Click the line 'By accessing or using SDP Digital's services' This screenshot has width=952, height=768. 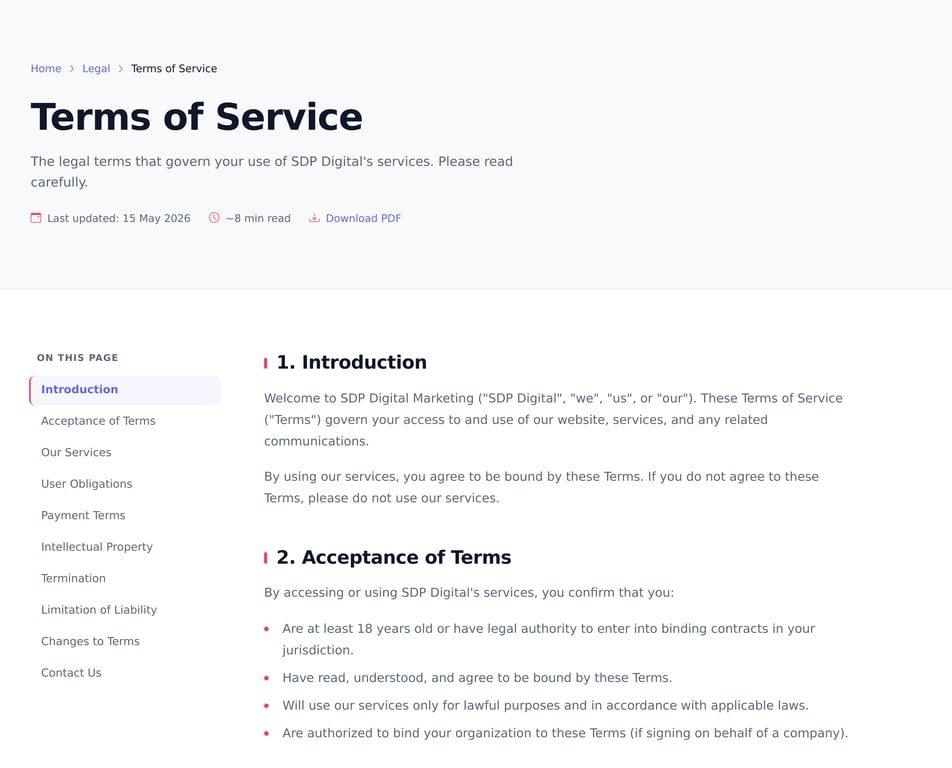[x=469, y=593]
